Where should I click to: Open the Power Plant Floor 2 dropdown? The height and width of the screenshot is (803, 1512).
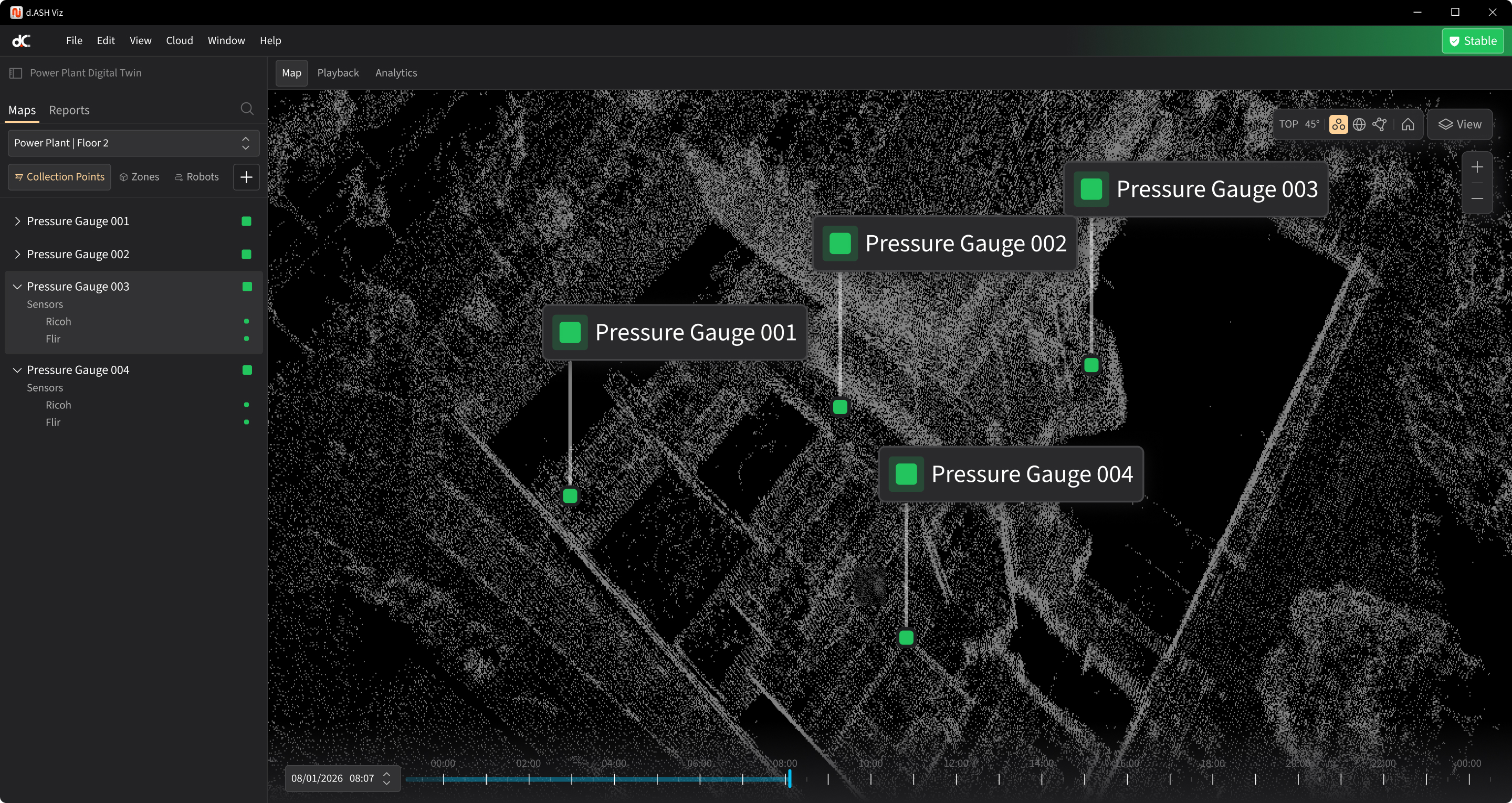pyautogui.click(x=133, y=143)
